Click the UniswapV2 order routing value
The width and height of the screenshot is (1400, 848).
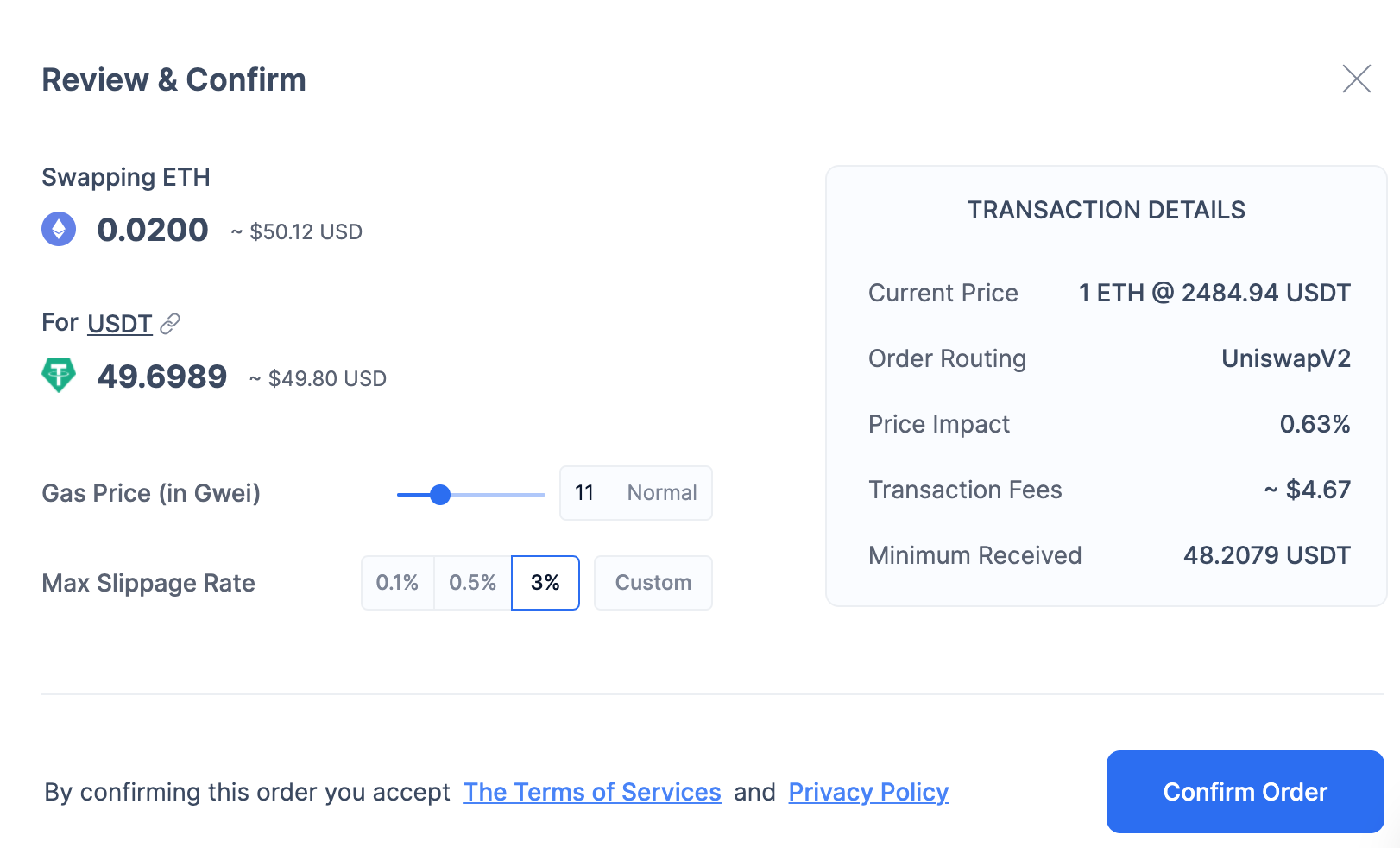[x=1285, y=358]
